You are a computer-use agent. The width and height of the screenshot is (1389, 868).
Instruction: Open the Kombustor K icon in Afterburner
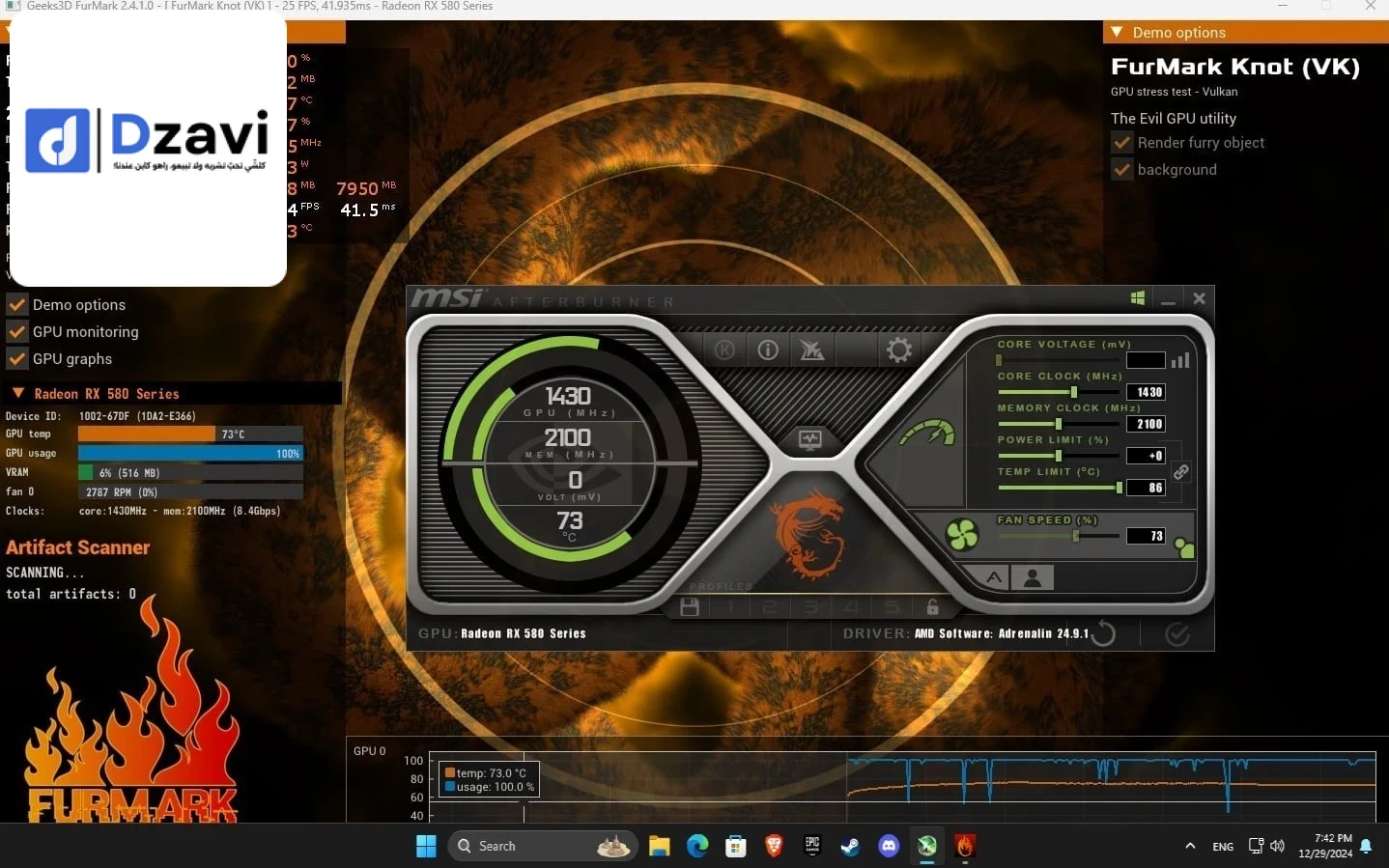pyautogui.click(x=724, y=350)
